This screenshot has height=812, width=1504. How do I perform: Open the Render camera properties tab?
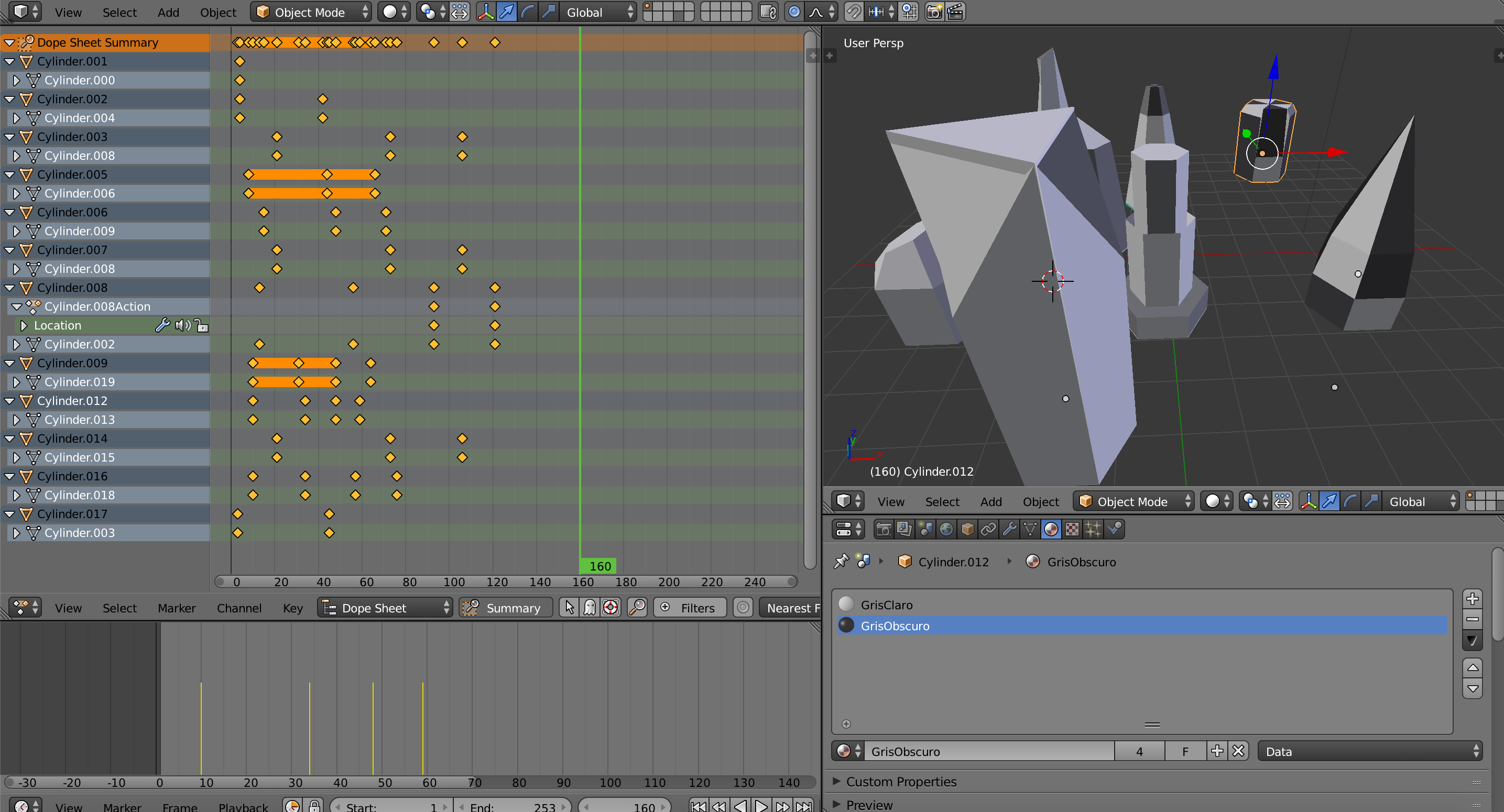pyautogui.click(x=884, y=530)
